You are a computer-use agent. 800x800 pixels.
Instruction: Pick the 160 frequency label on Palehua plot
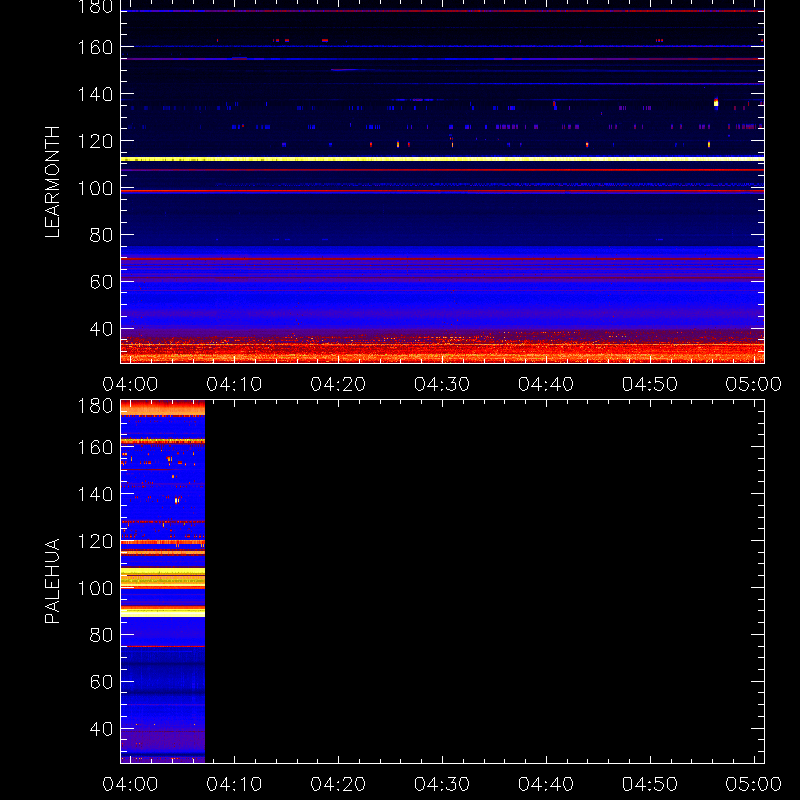(95, 447)
